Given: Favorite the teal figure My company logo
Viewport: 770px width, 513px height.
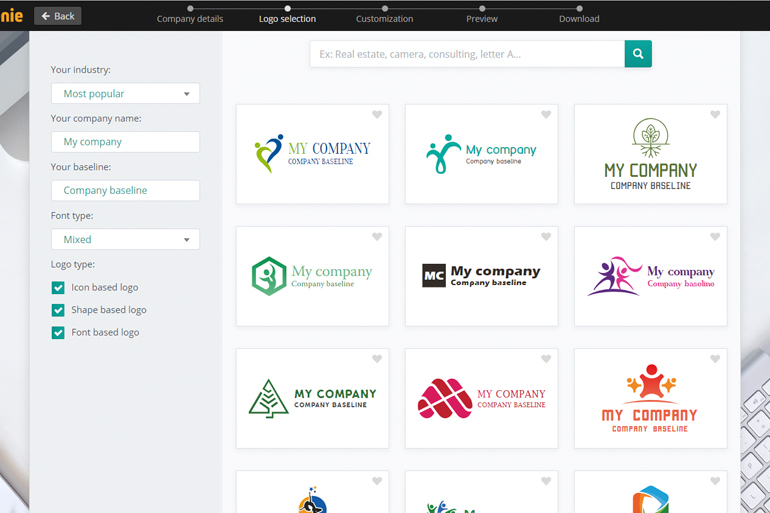Looking at the screenshot, I should point(546,114).
